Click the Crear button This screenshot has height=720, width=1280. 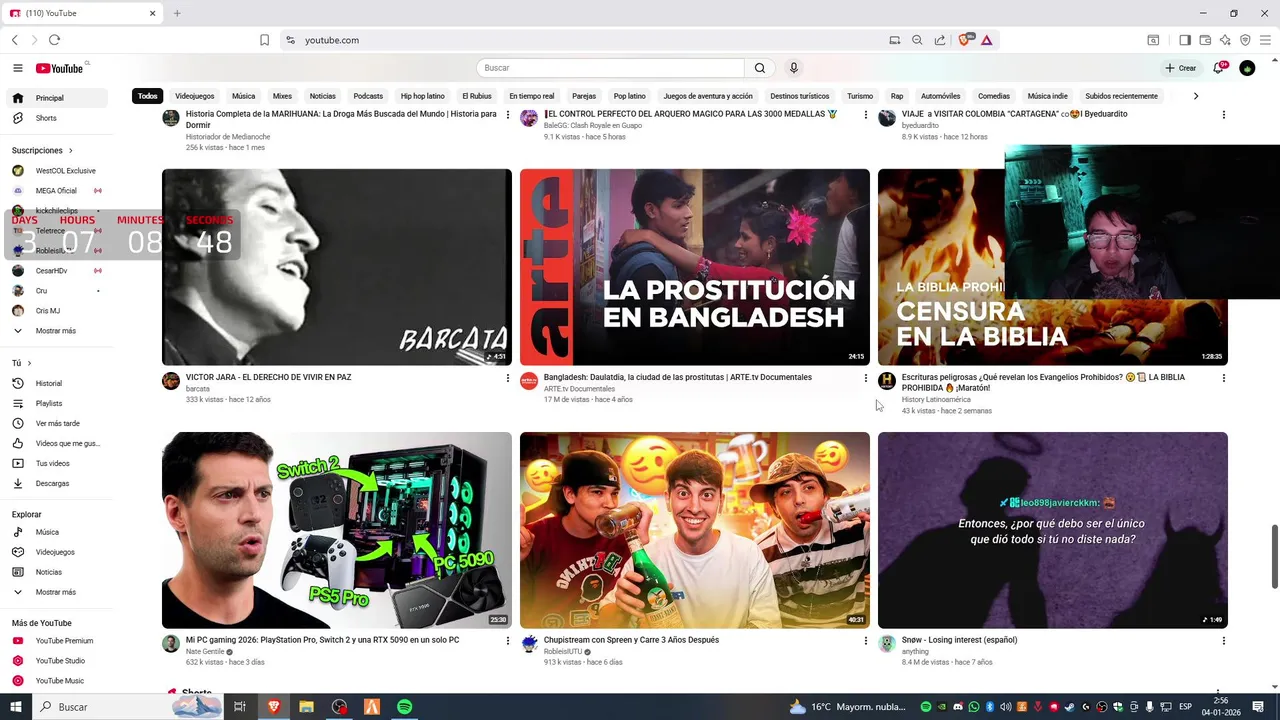pos(1181,68)
